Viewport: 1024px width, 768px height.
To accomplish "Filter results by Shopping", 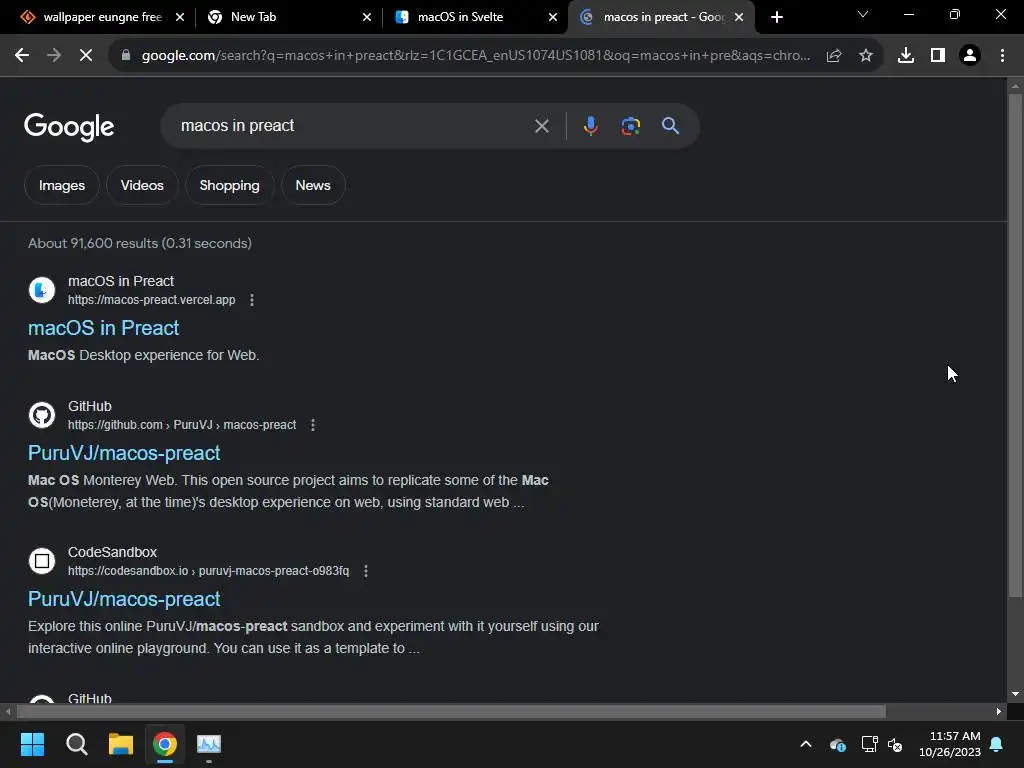I will tap(229, 185).
